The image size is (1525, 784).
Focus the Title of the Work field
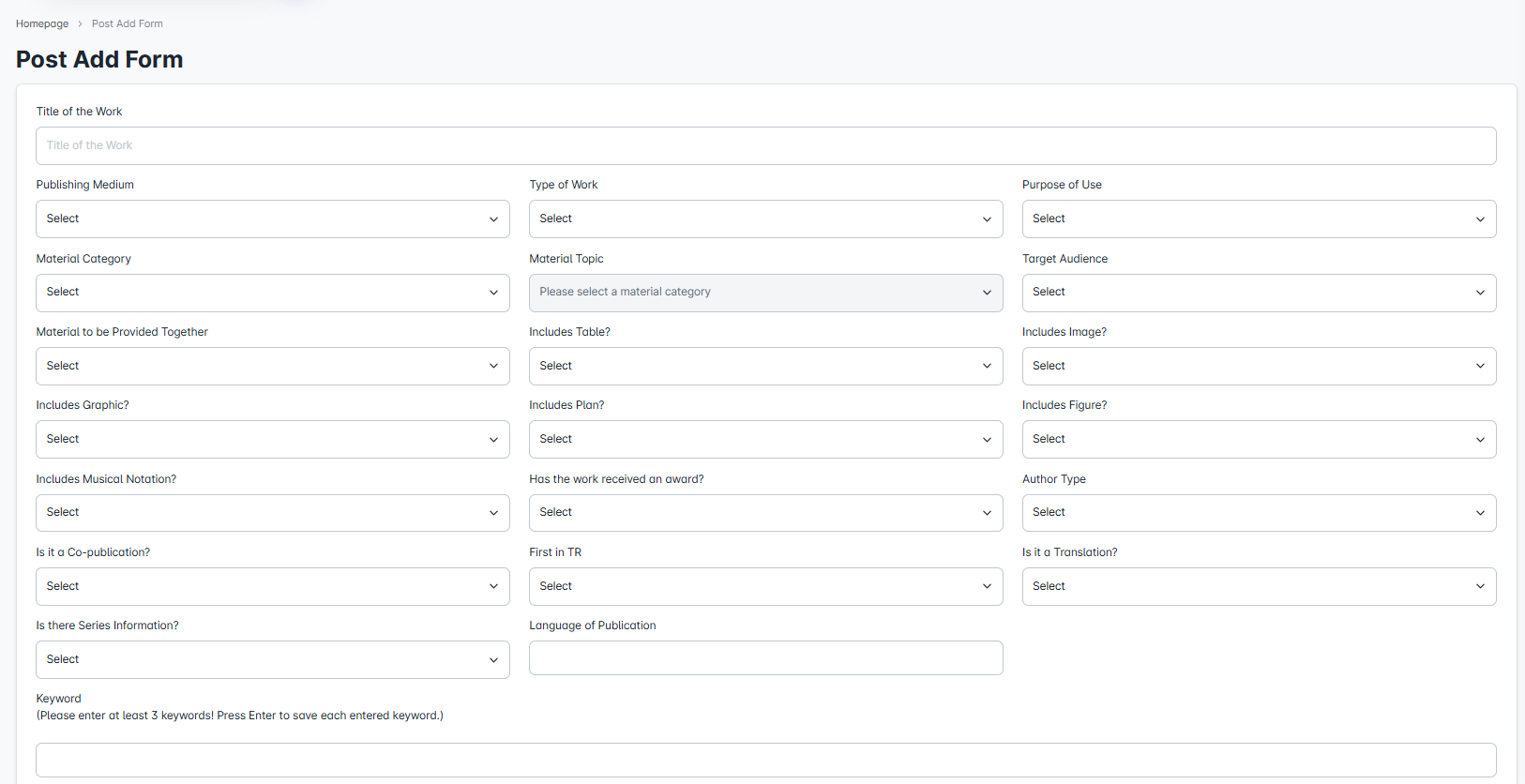[x=765, y=145]
